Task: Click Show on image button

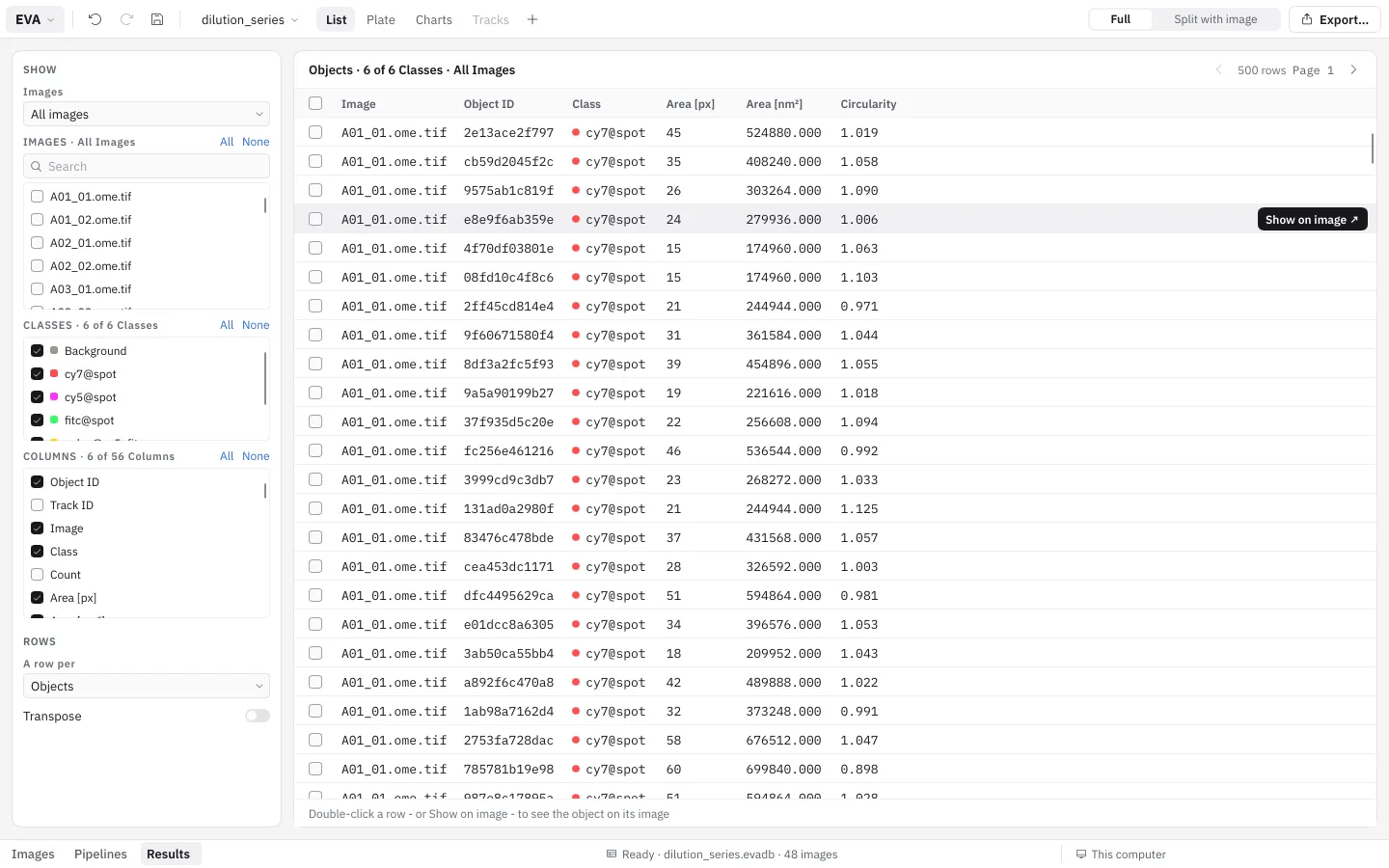Action: 1312,220
